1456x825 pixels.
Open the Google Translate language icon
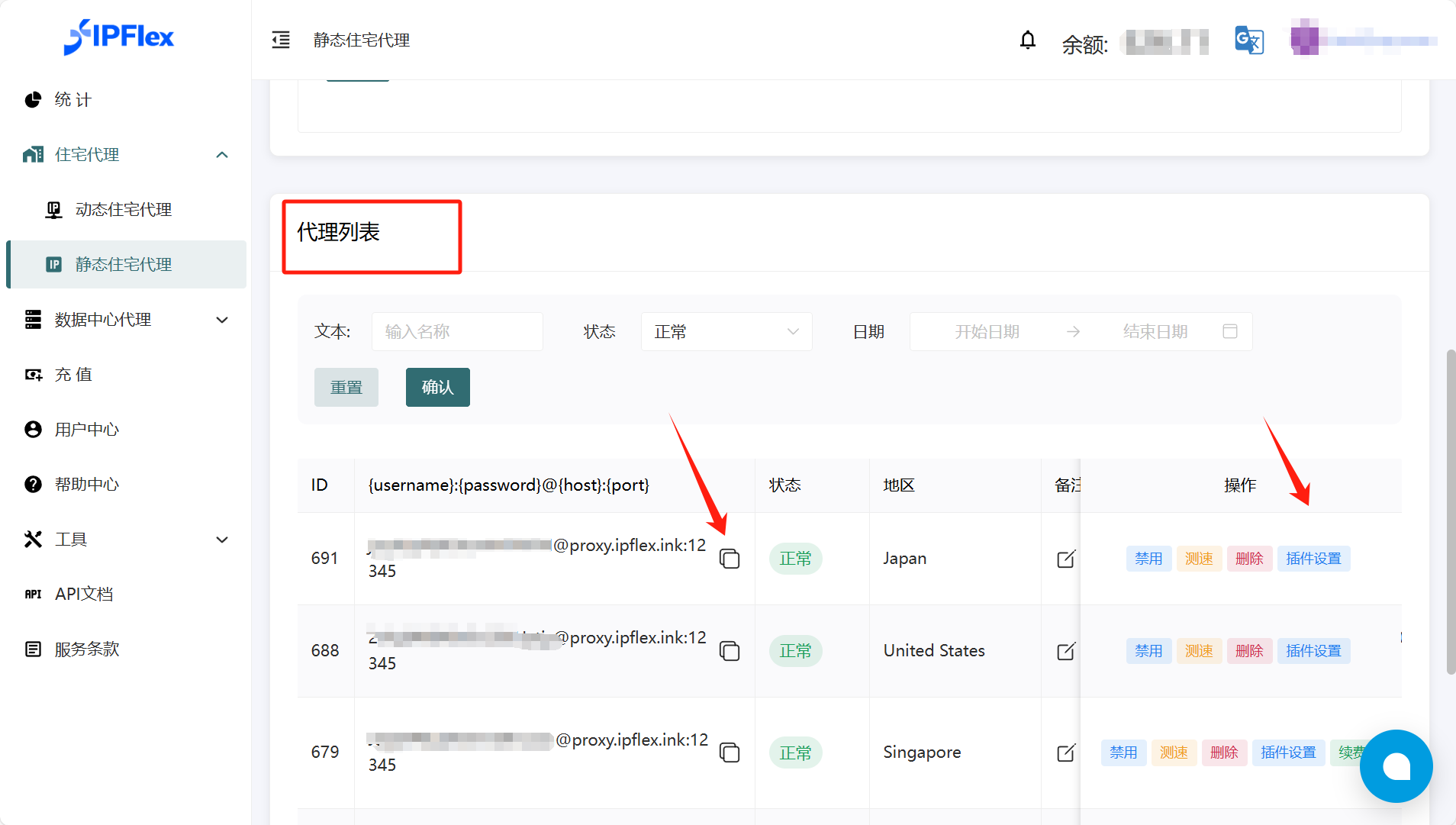tap(1249, 40)
